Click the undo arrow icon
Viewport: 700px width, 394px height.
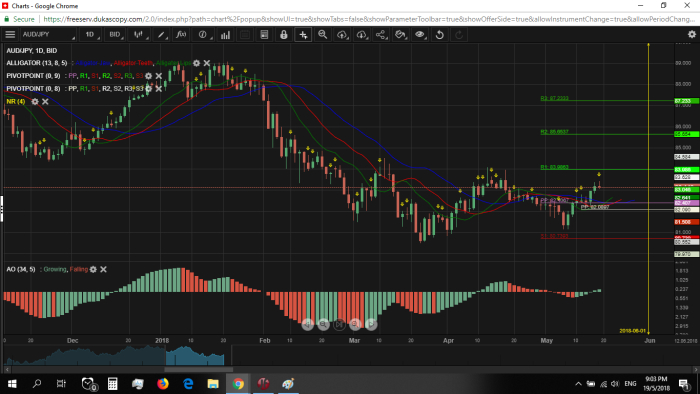coord(440,34)
